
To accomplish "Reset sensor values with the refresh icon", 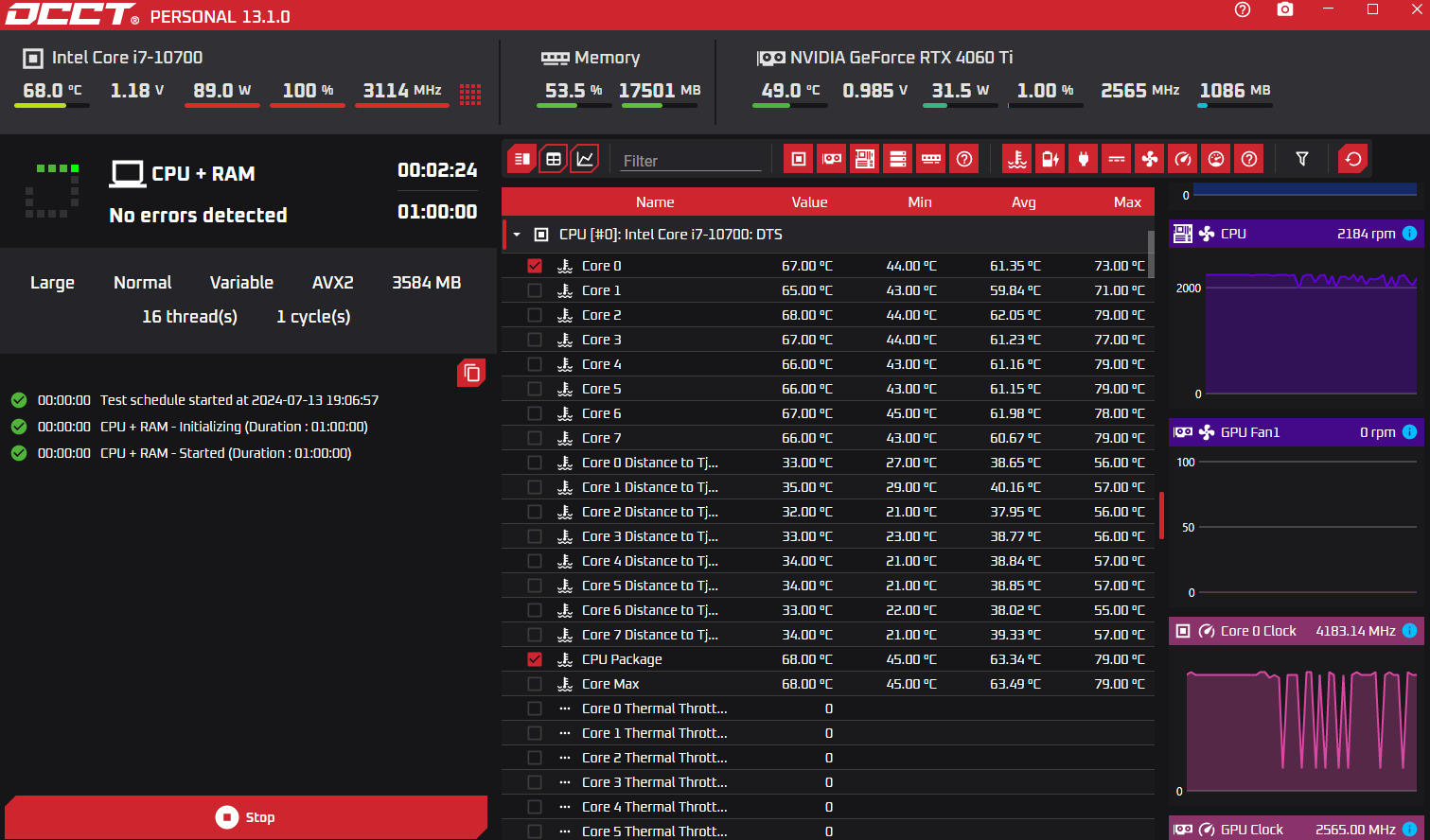I will 1353,159.
